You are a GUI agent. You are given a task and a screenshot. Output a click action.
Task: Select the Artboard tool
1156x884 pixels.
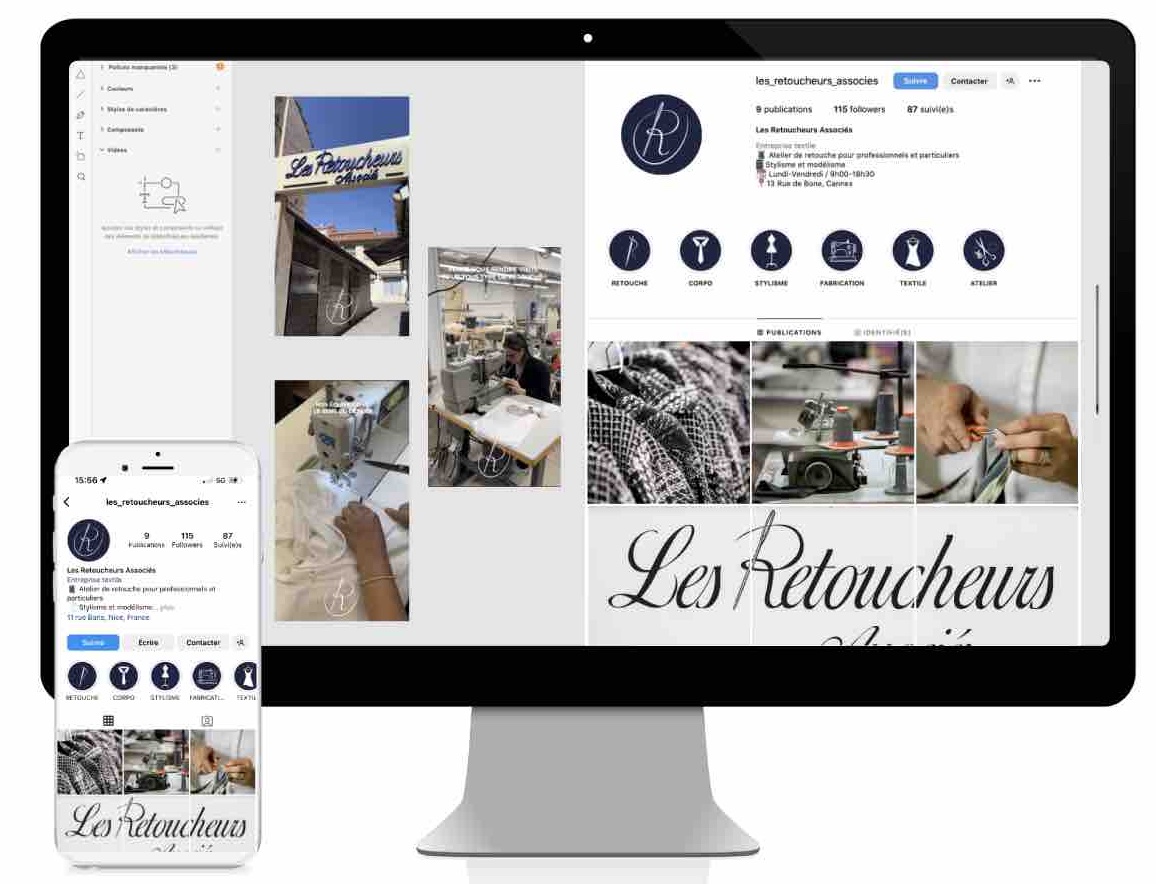[81, 156]
